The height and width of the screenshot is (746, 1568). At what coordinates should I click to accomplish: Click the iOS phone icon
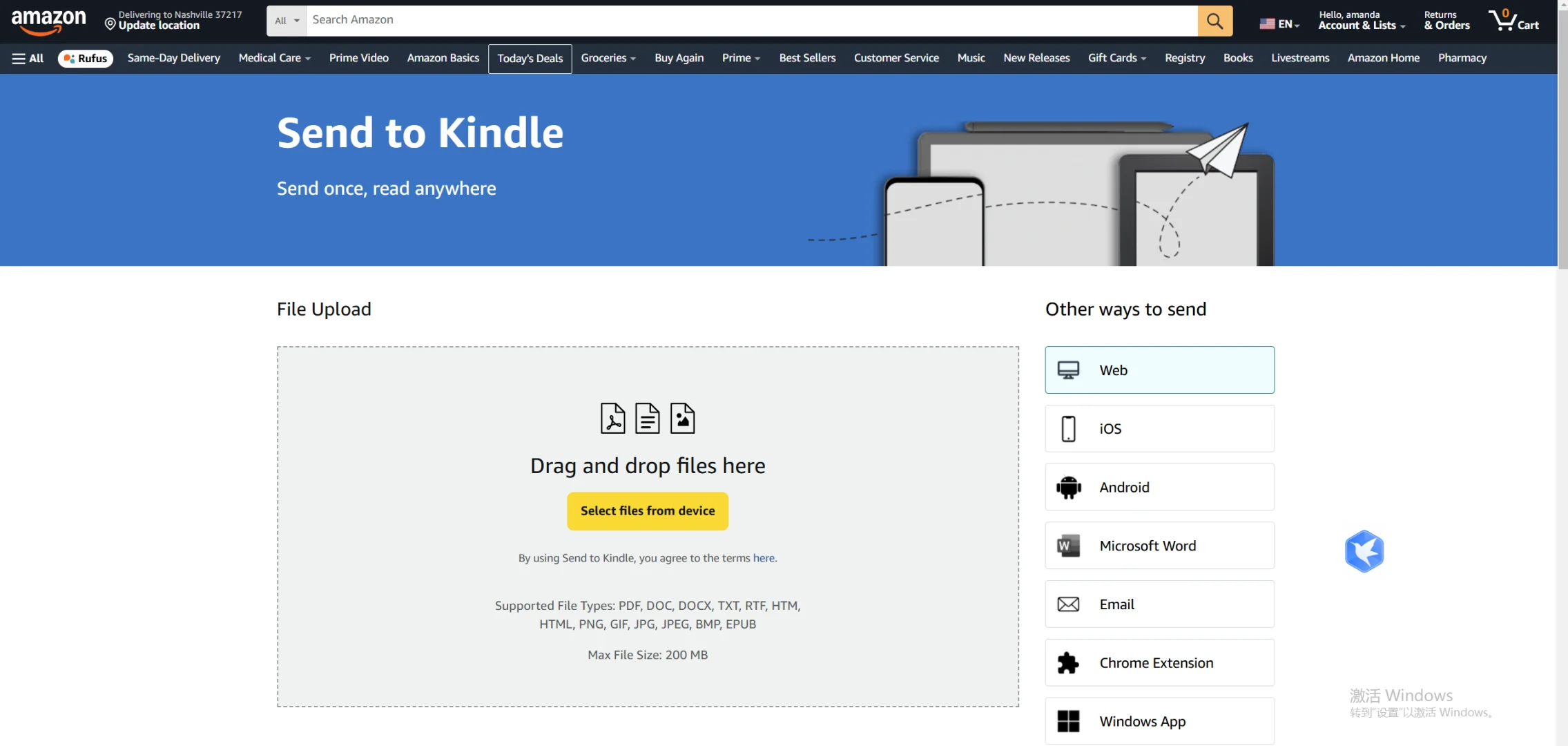[1068, 429]
